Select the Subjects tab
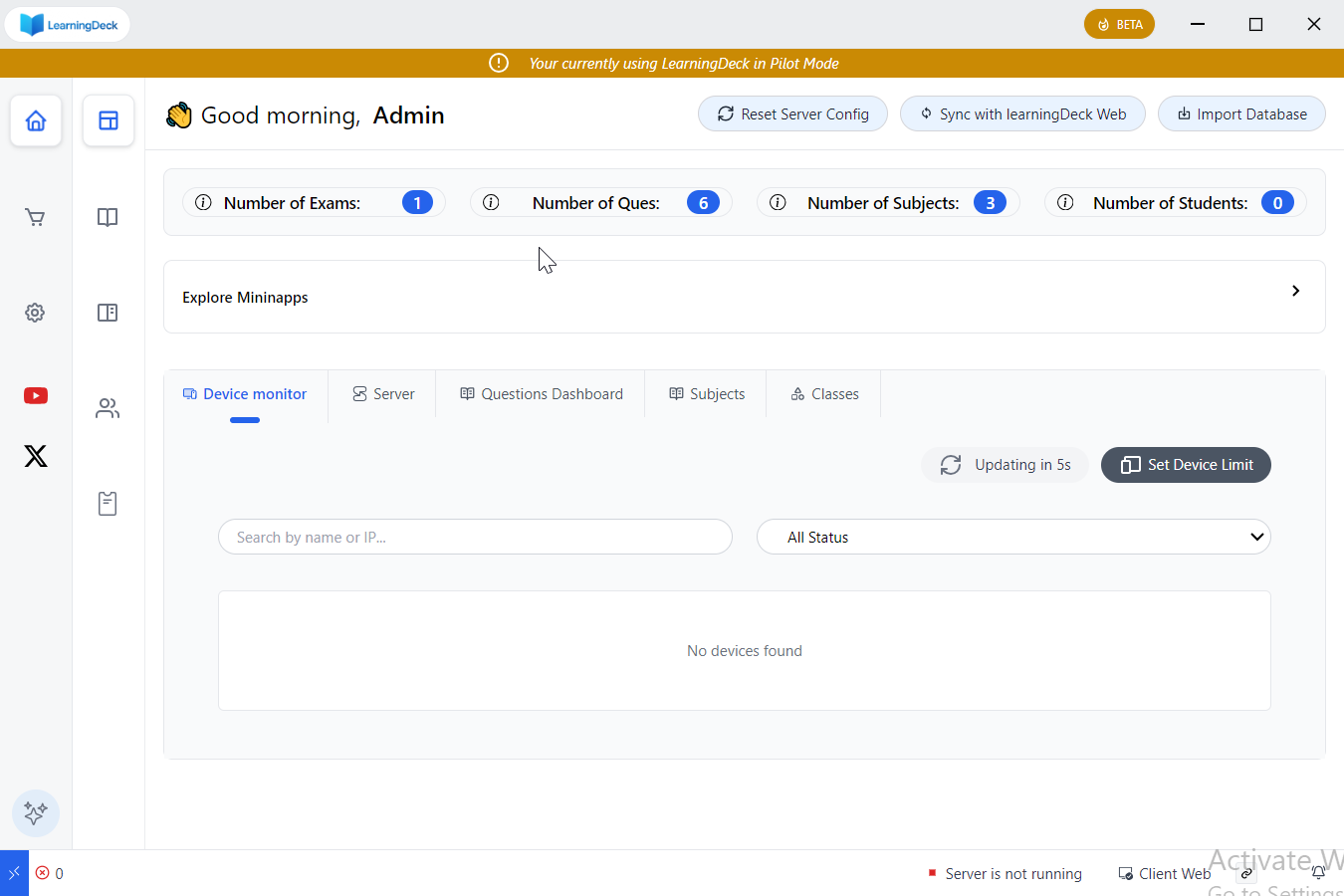Viewport: 1344px width, 896px height. 707,394
